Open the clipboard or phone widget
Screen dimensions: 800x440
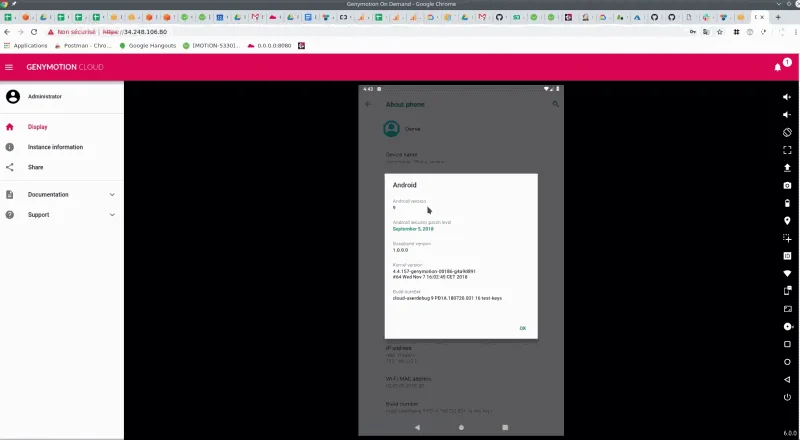pyautogui.click(x=787, y=291)
